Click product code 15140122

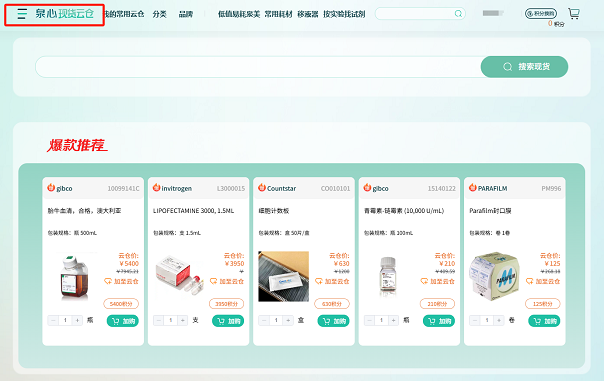pyautogui.click(x=441, y=188)
